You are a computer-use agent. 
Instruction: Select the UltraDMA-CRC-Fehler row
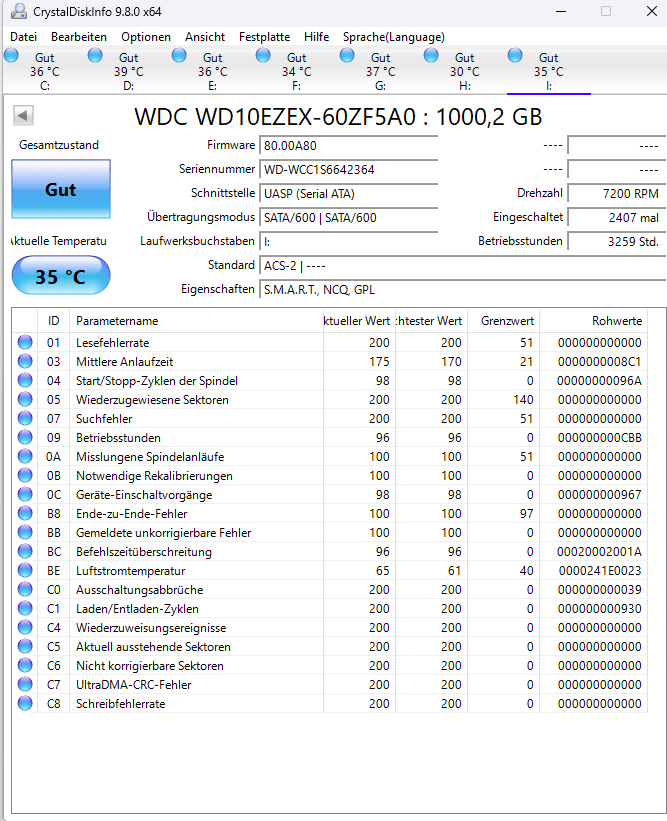(330, 684)
